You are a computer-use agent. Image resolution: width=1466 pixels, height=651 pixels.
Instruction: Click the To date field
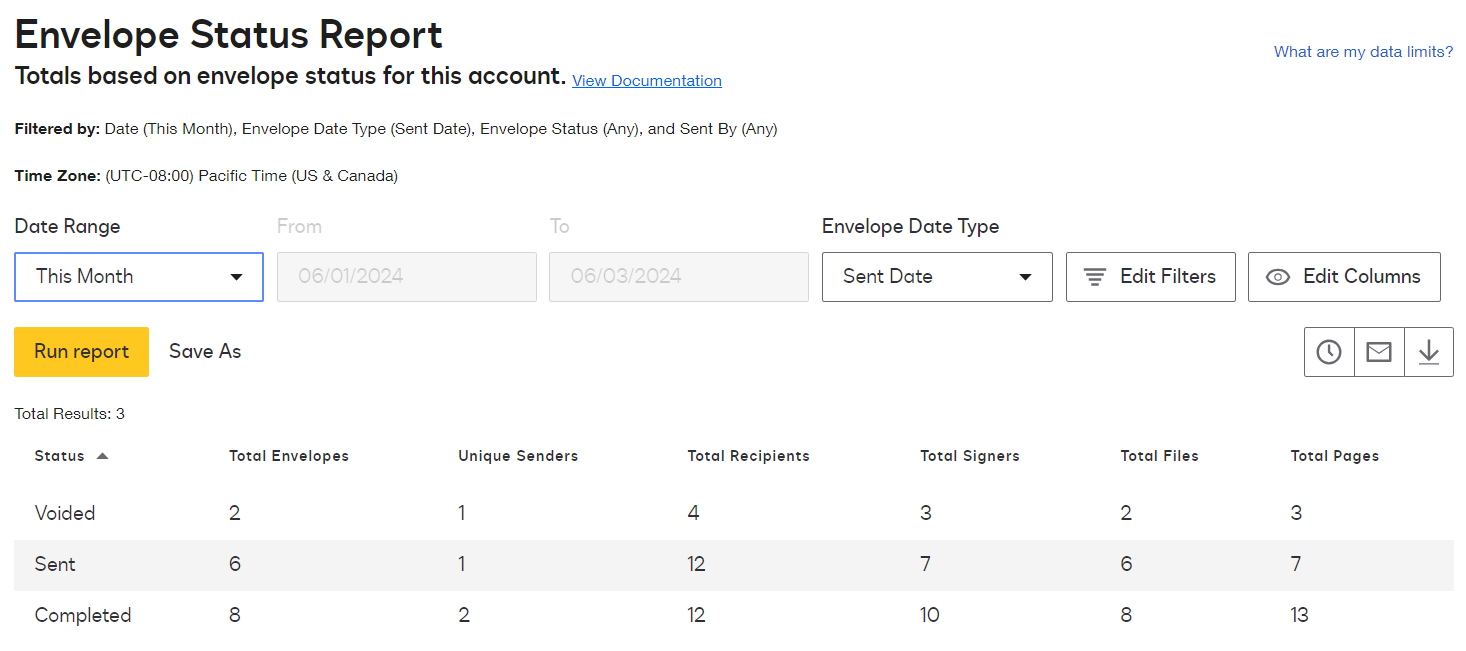click(678, 277)
